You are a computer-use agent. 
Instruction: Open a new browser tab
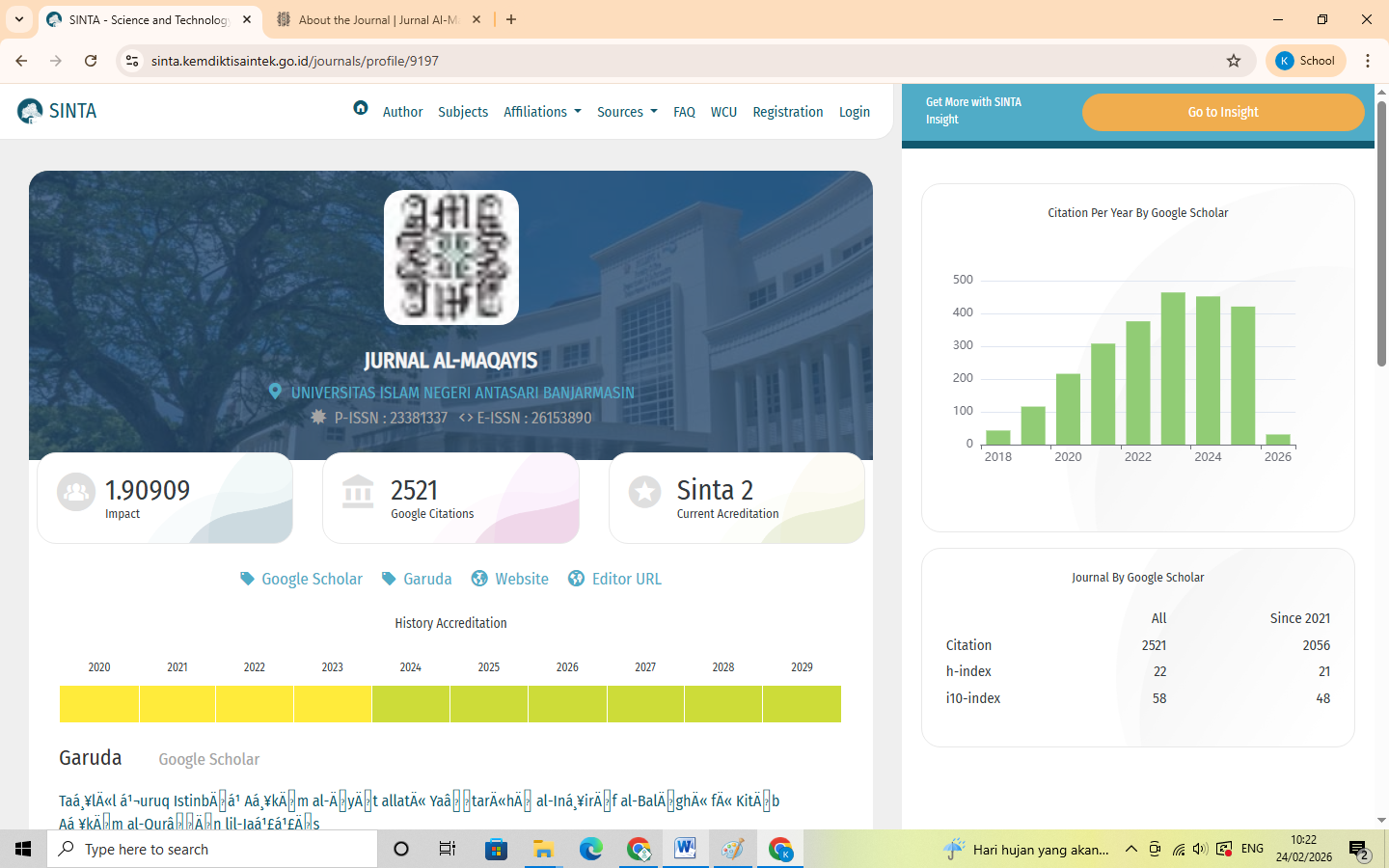(x=511, y=19)
